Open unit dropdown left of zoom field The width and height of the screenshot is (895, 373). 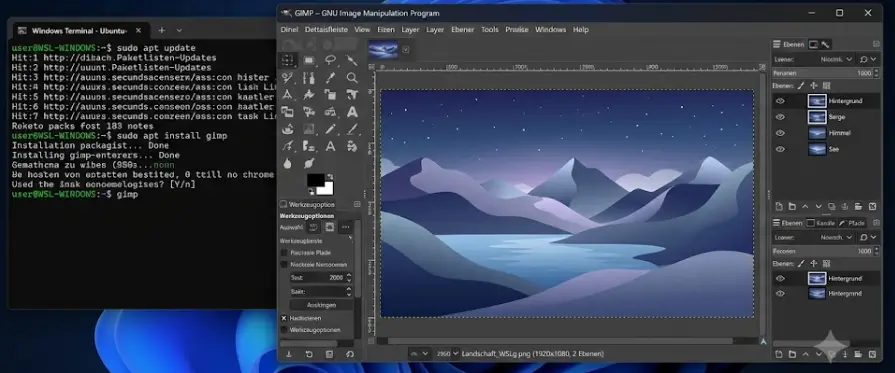[419, 354]
